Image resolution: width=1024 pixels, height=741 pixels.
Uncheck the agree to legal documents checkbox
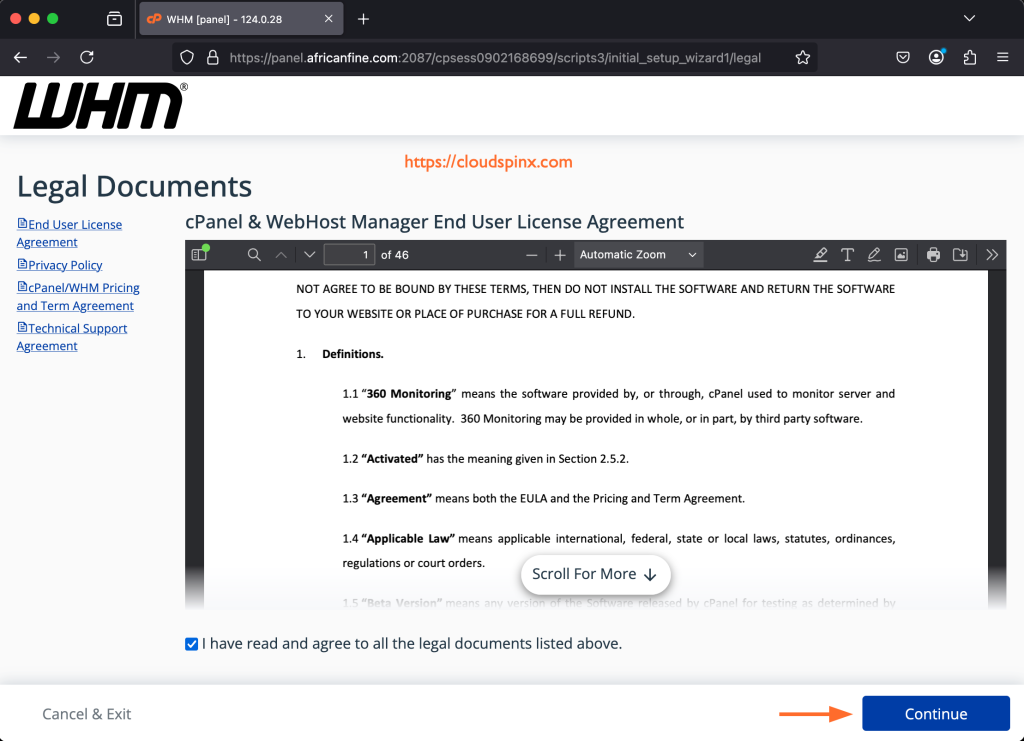coord(192,644)
